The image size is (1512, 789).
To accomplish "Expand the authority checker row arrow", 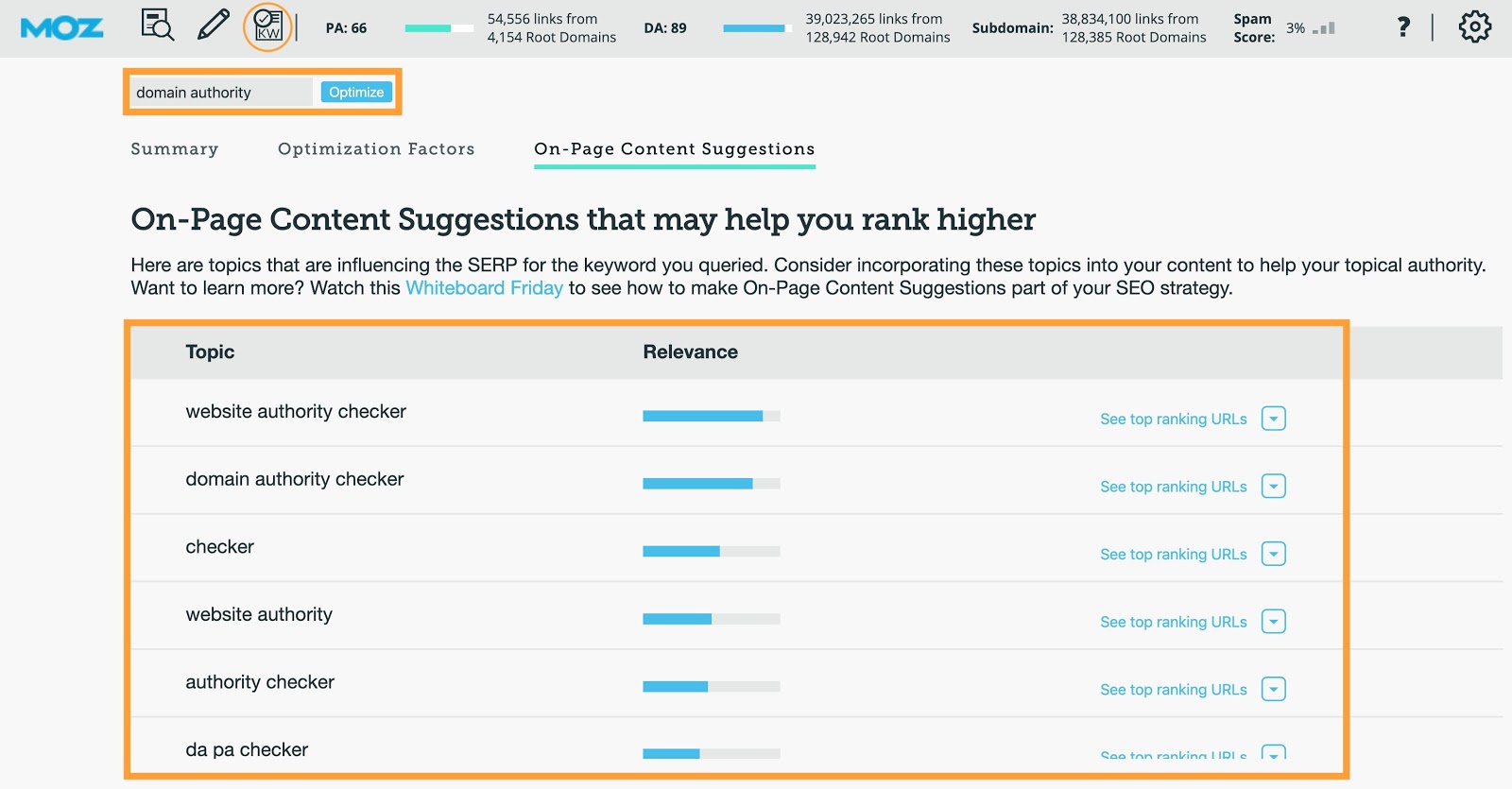I will (1274, 690).
